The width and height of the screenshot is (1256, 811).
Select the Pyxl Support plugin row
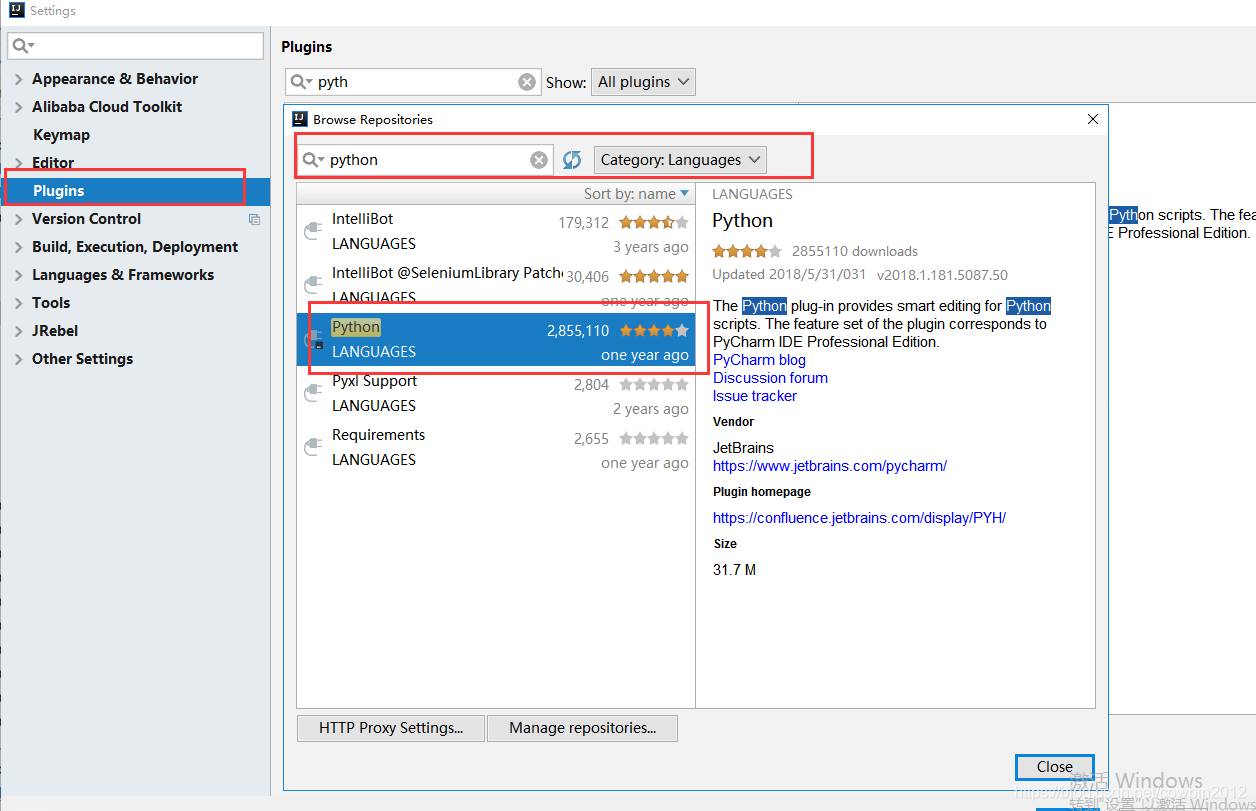point(496,394)
